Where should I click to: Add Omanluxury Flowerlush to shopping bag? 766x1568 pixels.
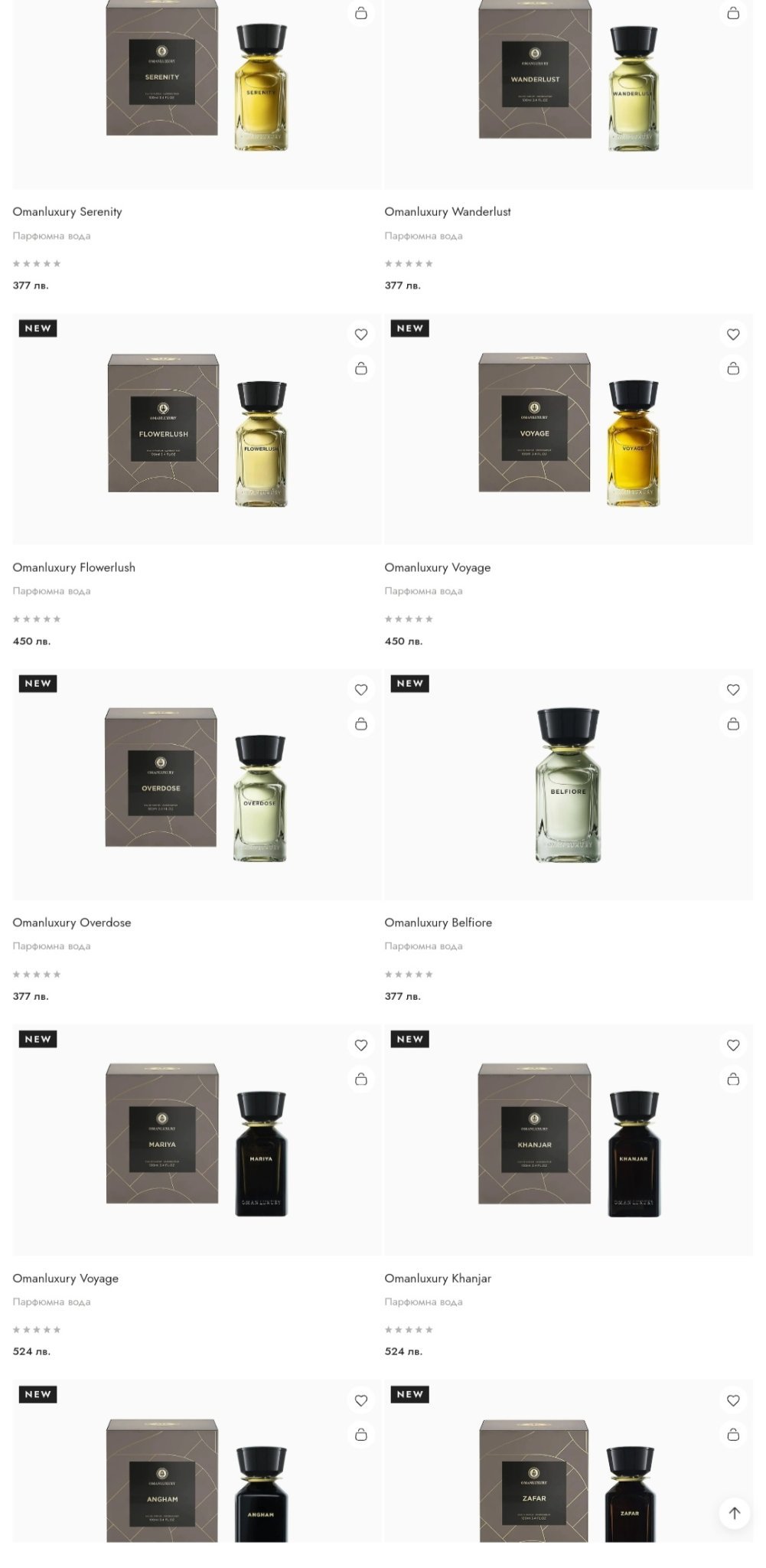[361, 368]
